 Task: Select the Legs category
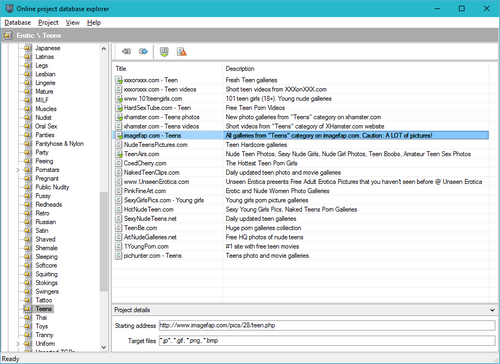click(42, 65)
